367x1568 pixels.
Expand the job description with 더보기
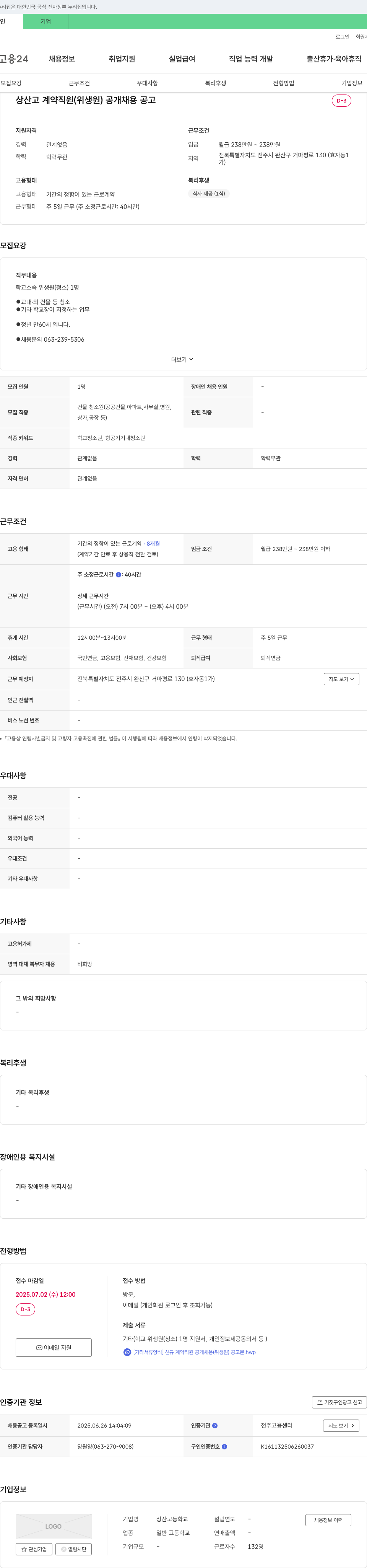[183, 360]
